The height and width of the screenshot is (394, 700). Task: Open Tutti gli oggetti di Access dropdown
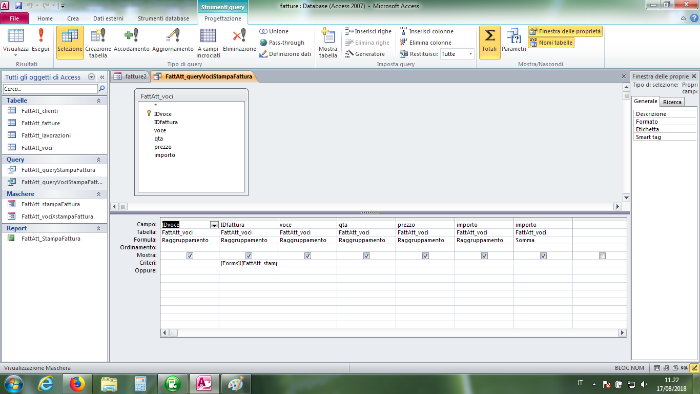pyautogui.click(x=92, y=77)
